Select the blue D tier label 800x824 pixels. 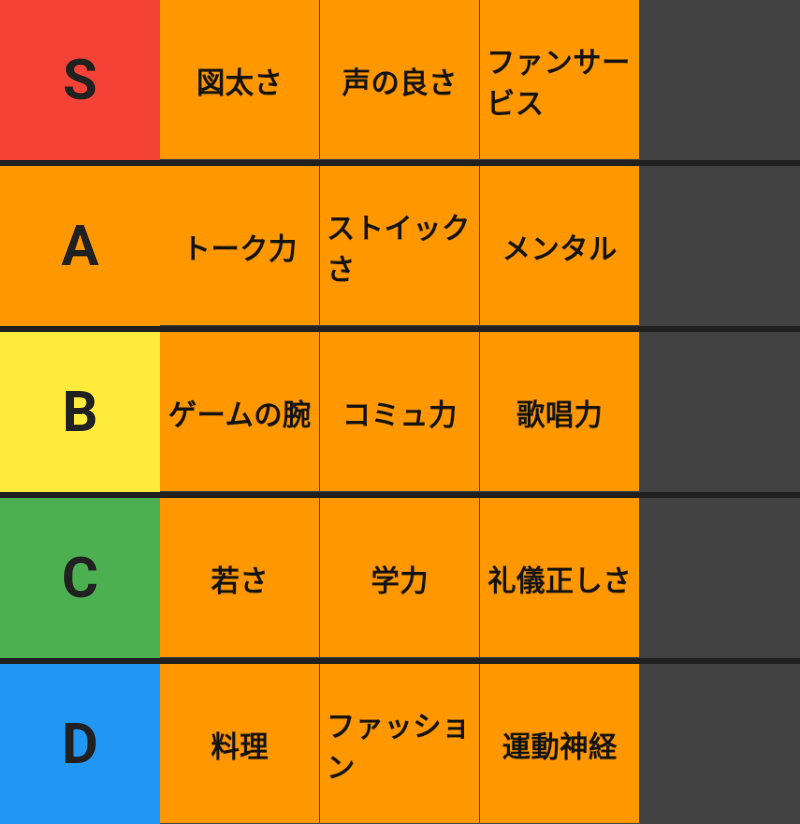(80, 744)
